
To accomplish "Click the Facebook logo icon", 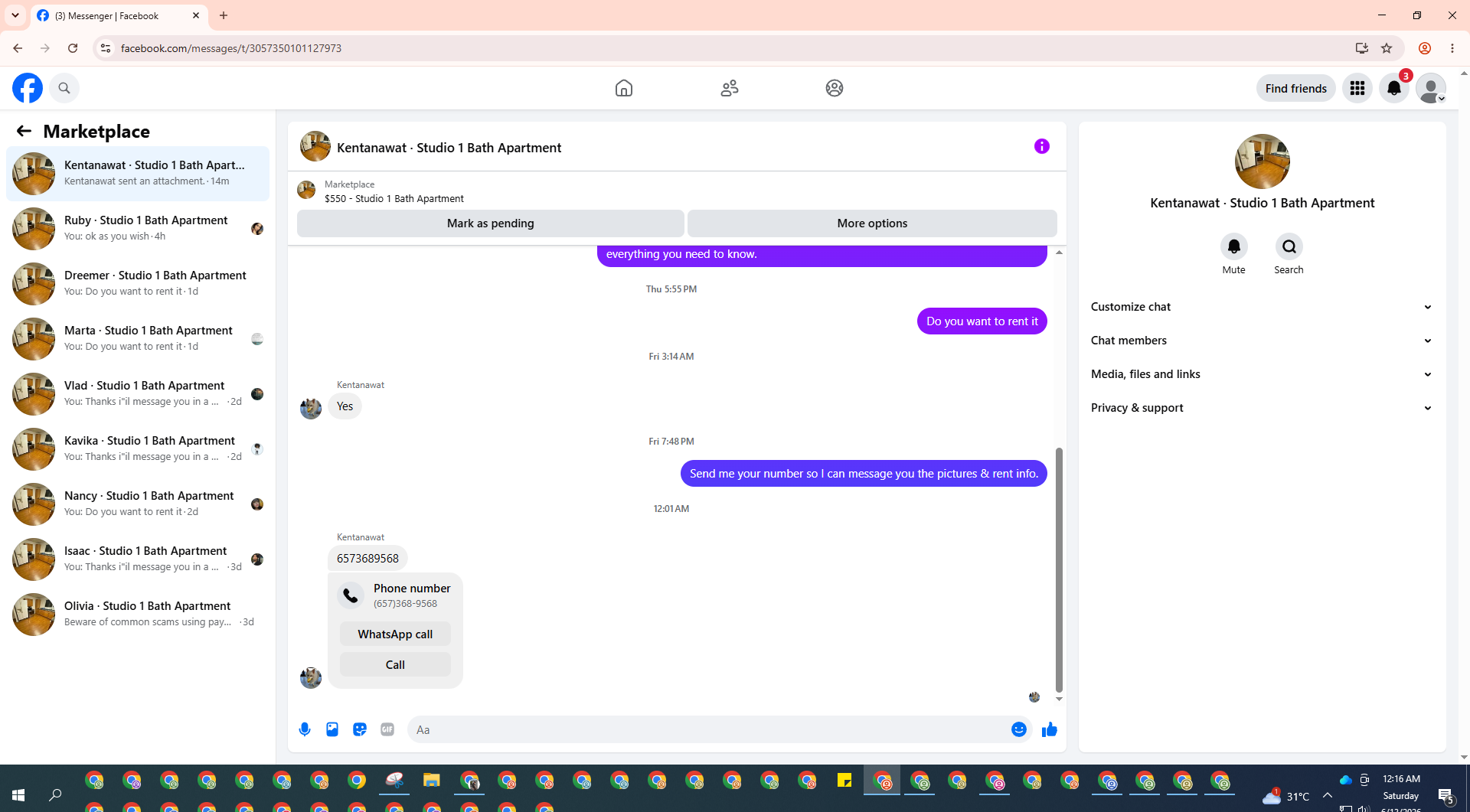I will coord(28,88).
